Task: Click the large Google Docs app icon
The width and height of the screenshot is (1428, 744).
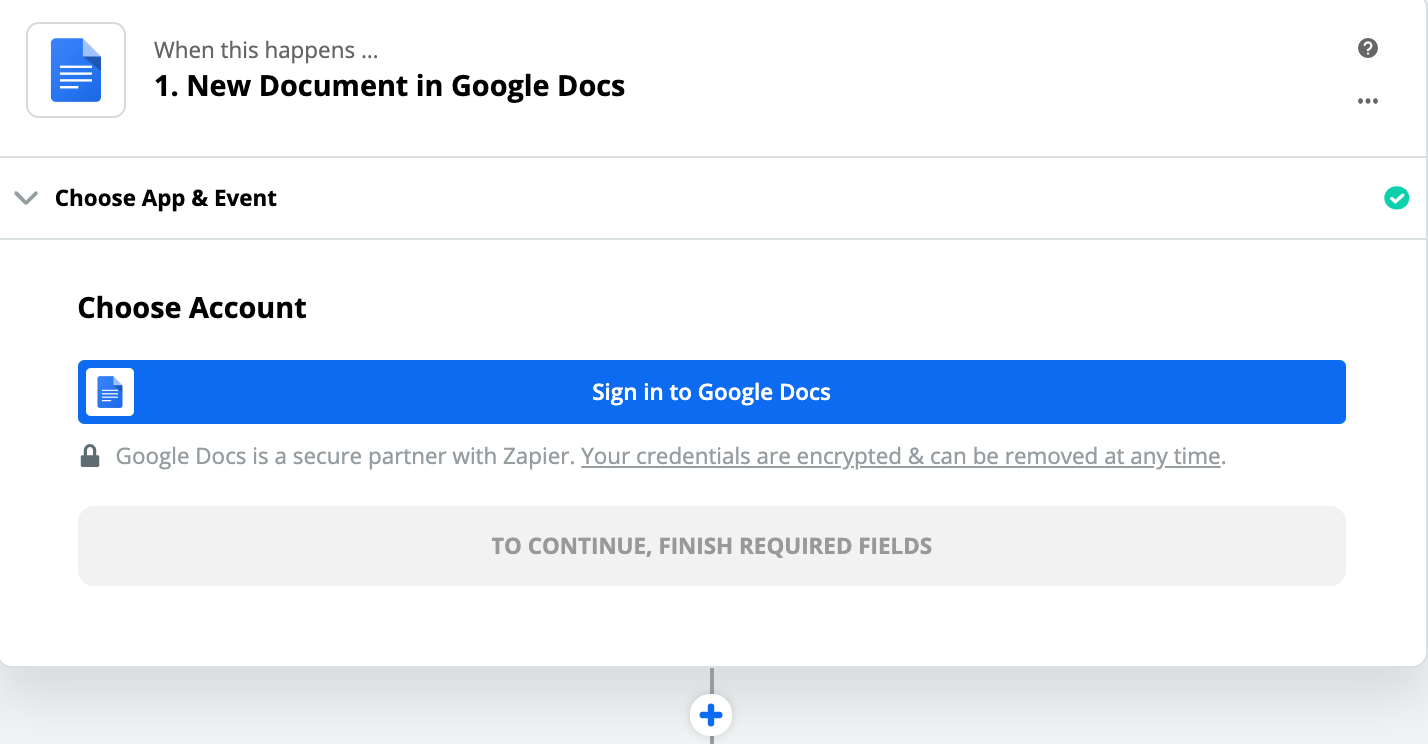Action: 76,70
